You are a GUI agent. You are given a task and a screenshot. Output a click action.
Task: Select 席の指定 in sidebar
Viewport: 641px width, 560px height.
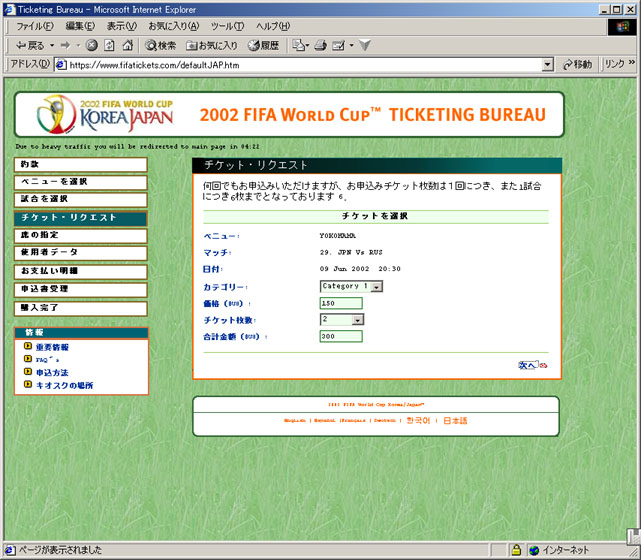coord(81,235)
